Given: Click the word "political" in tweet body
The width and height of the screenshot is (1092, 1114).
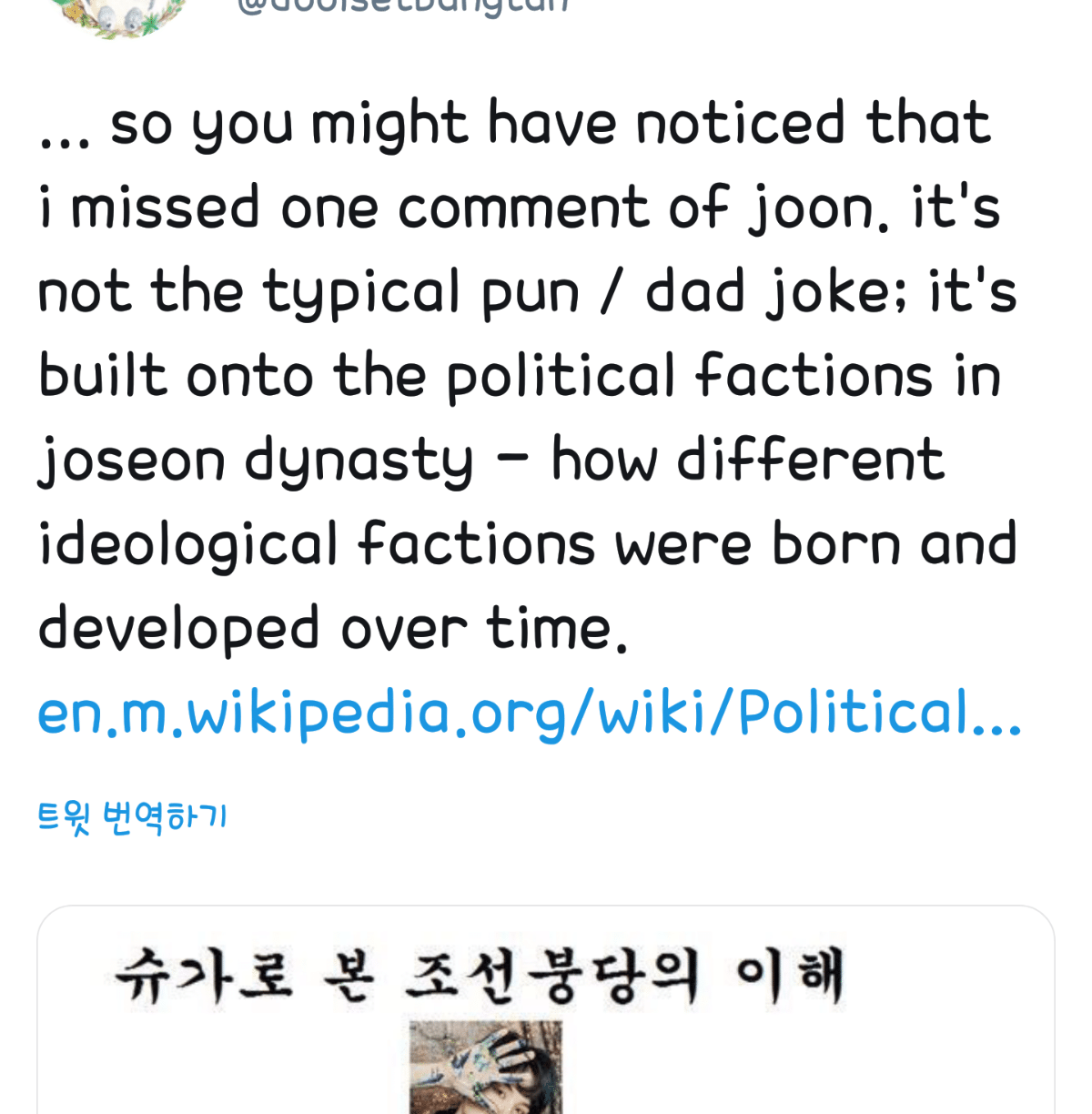Looking at the screenshot, I should [559, 376].
